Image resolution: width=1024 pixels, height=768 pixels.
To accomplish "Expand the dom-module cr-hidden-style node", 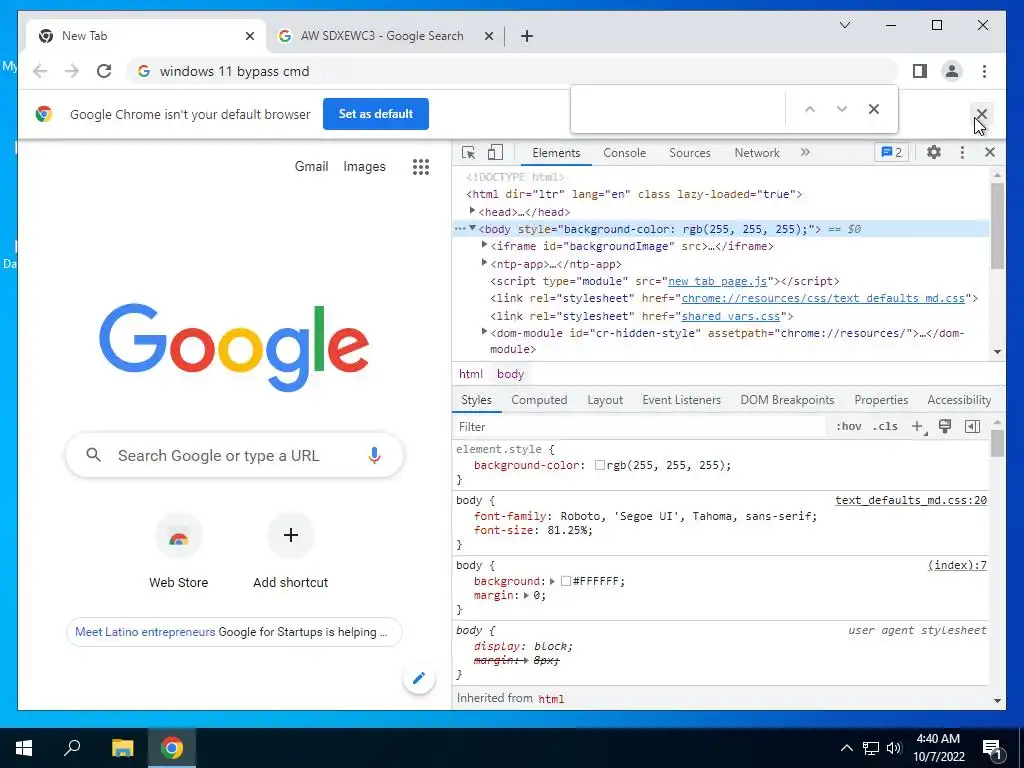I will coord(485,332).
